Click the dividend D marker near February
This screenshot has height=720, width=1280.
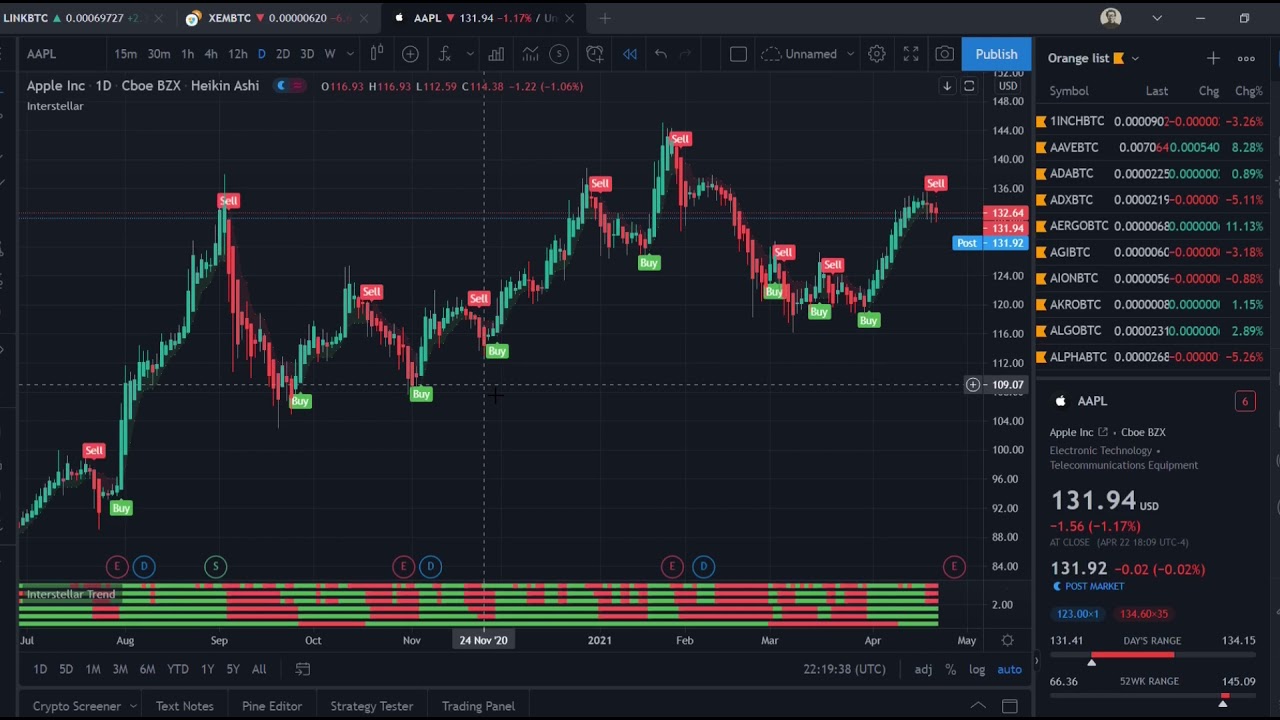703,567
